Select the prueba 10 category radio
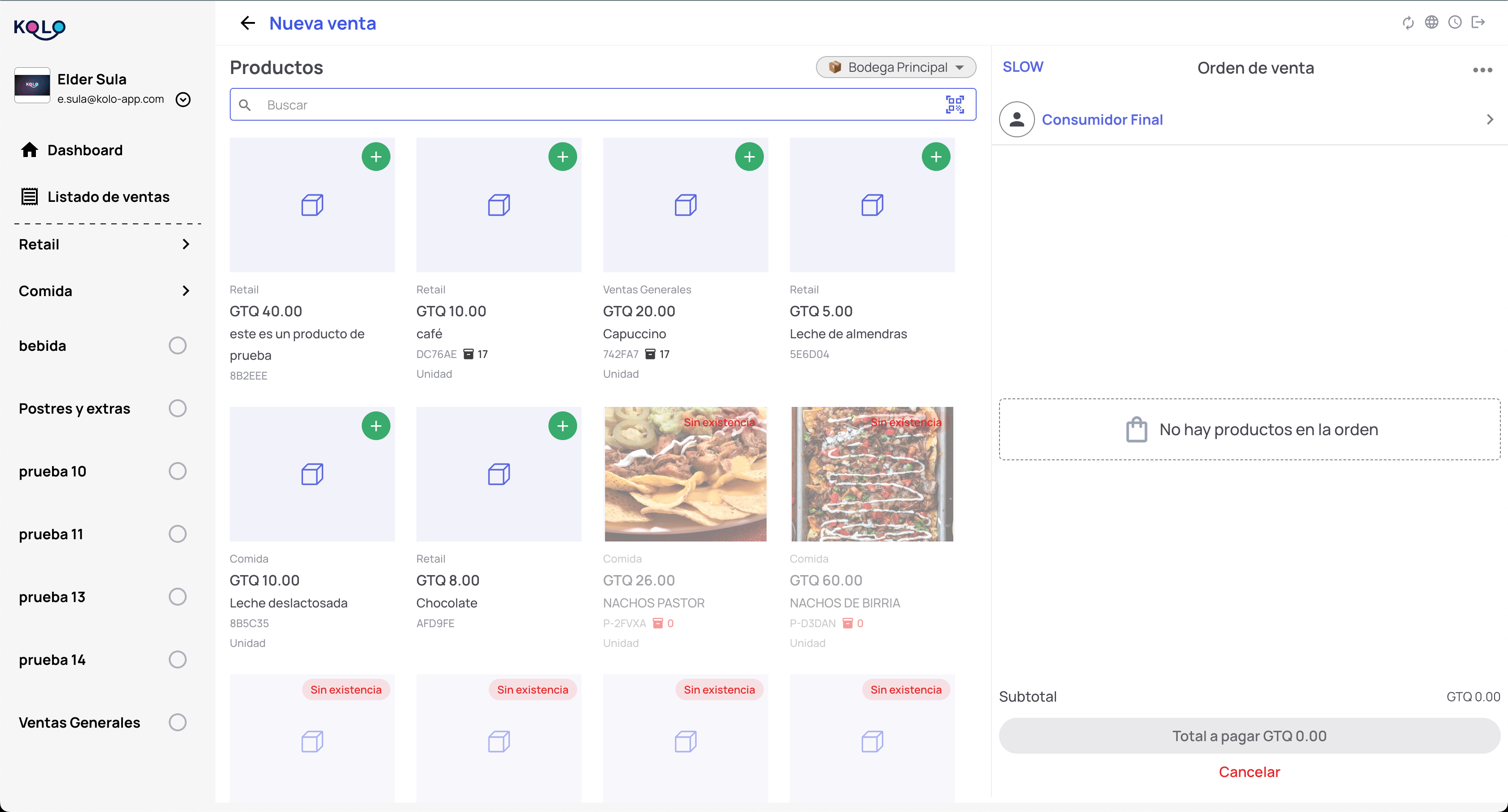1508x812 pixels. coord(177,471)
